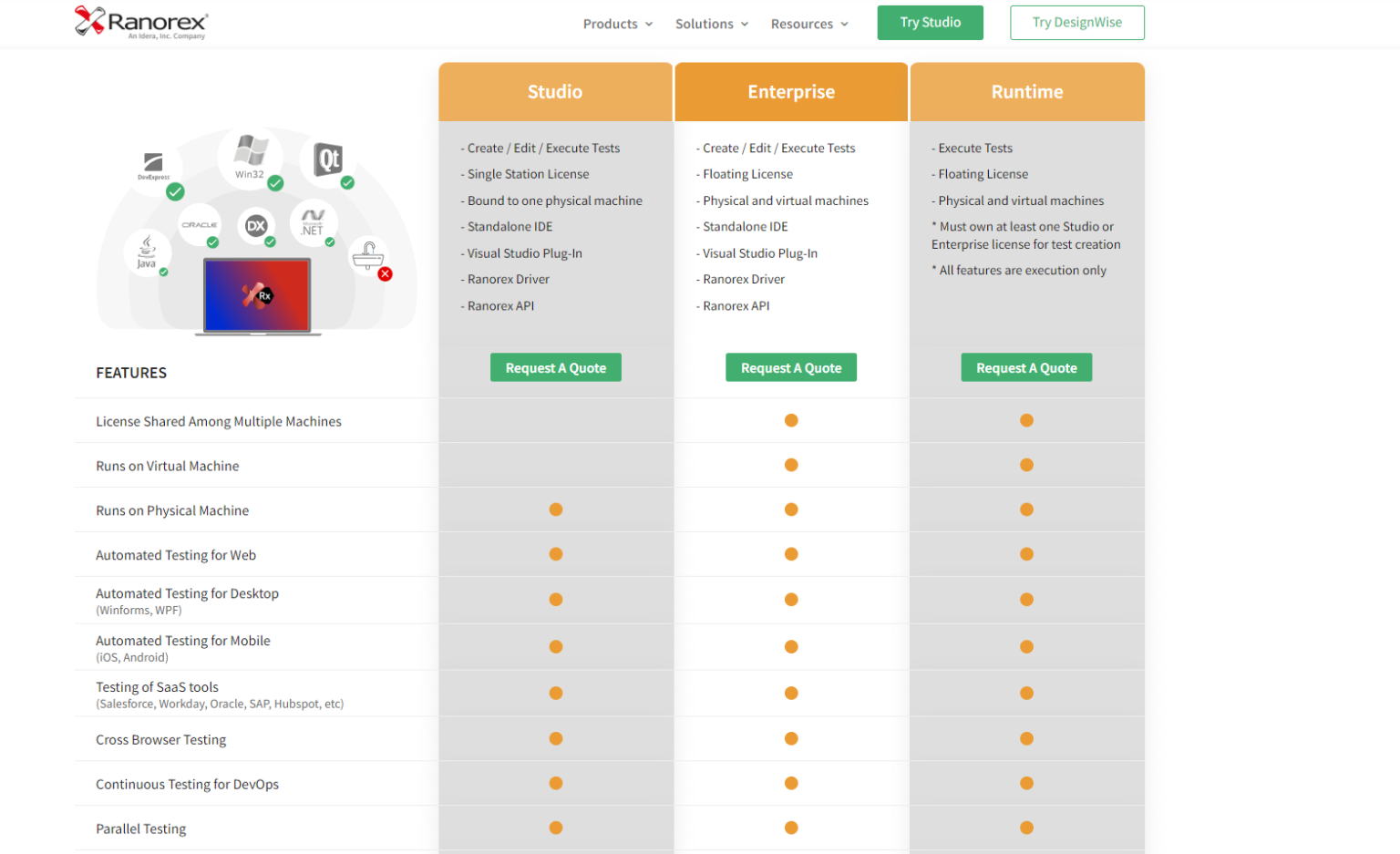
Task: Select the Runtime column header
Action: click(1027, 91)
